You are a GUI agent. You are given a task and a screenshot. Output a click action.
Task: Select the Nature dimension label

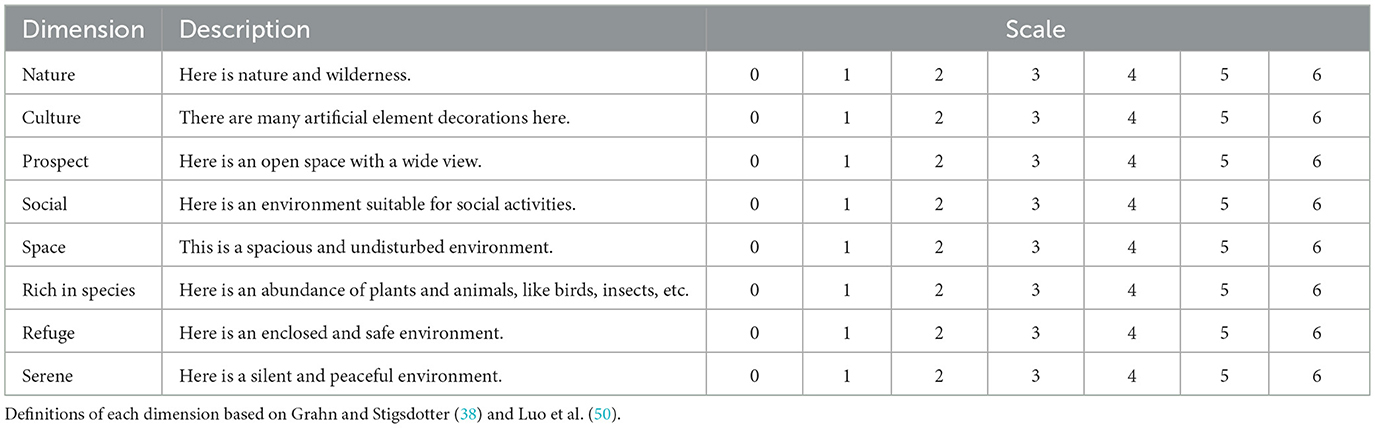pos(48,74)
